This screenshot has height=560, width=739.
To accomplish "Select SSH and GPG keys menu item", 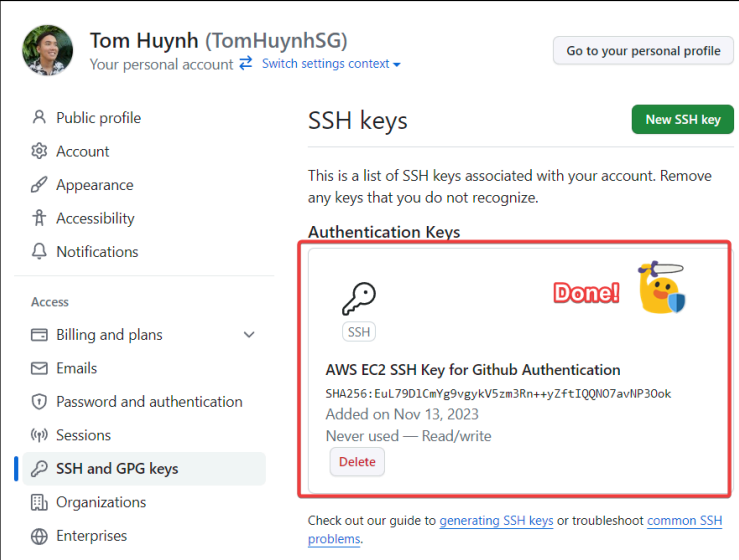I will pos(144,469).
